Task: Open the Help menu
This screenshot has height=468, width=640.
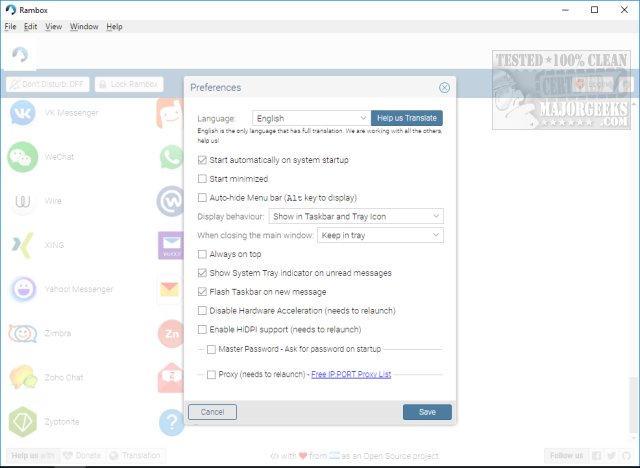Action: point(114,27)
